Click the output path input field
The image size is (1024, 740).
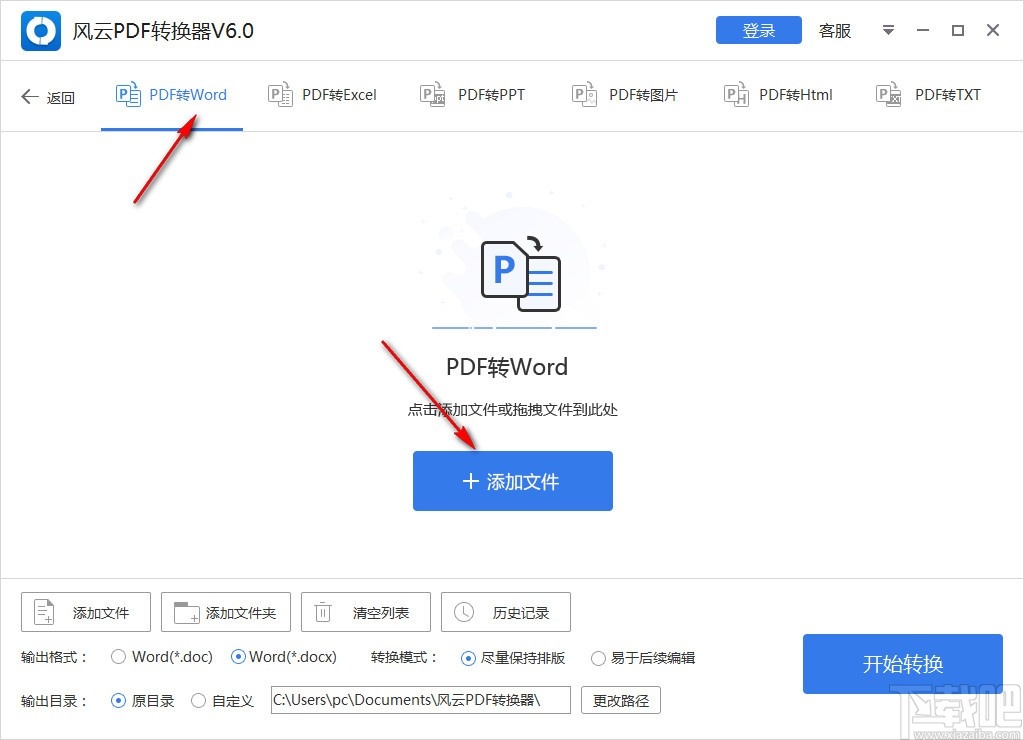420,700
